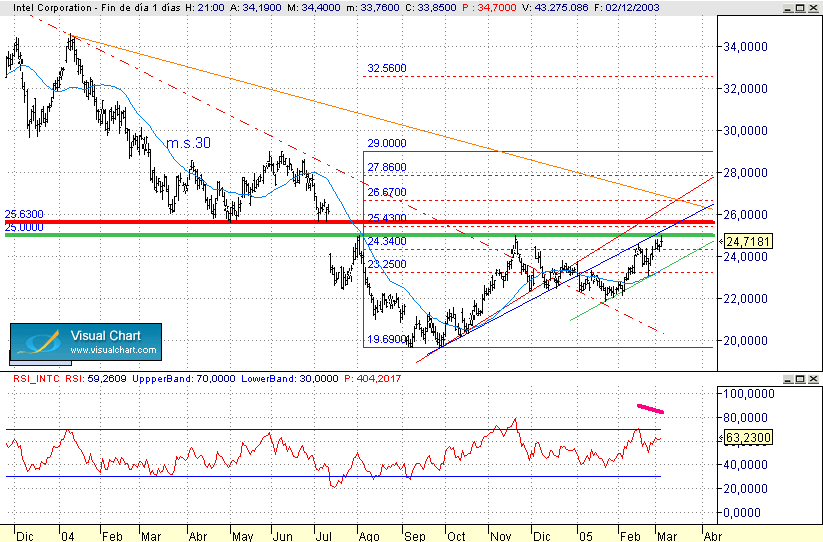Select the thick green horizontal line

click(x=359, y=235)
